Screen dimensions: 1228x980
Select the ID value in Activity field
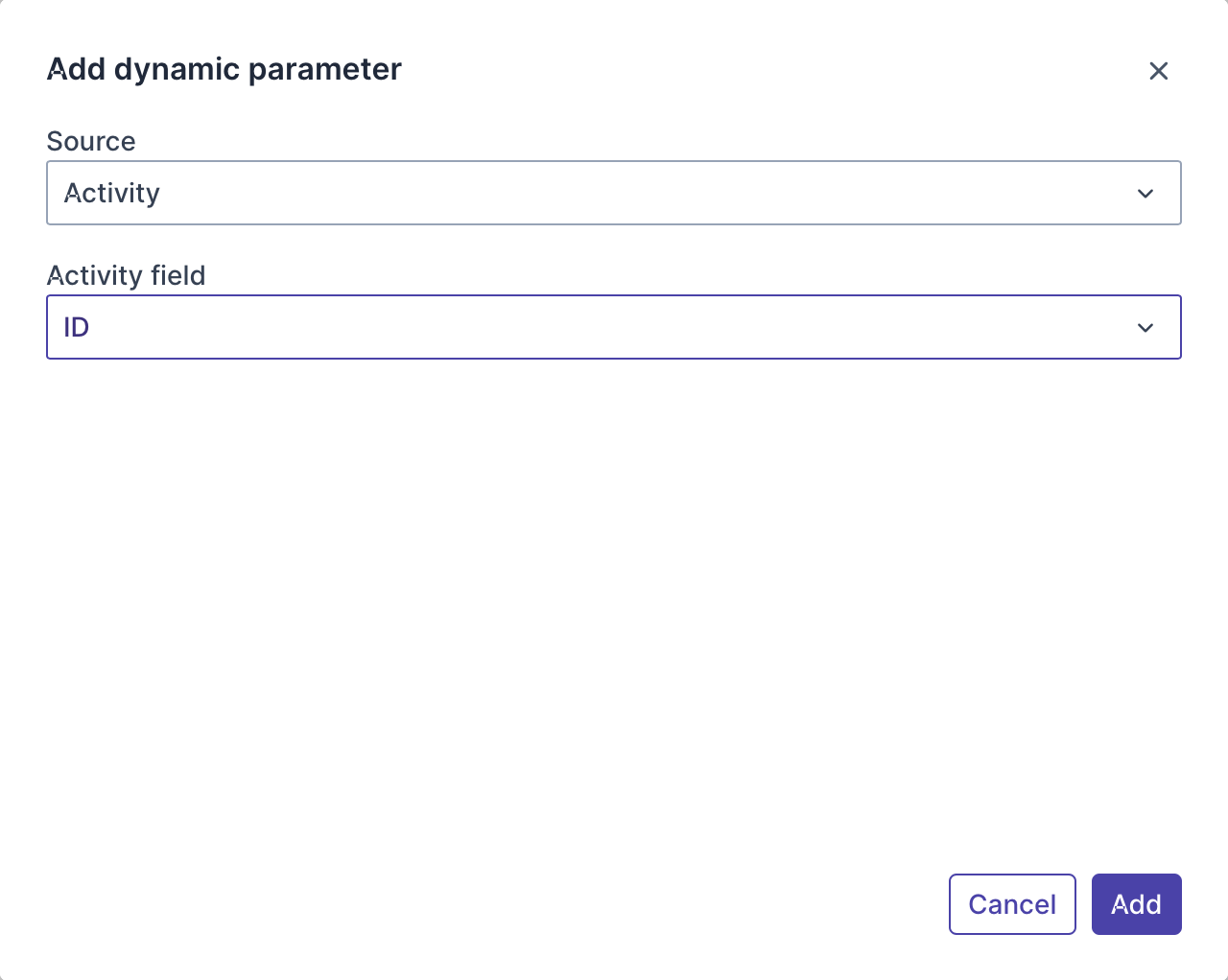pyautogui.click(x=77, y=327)
